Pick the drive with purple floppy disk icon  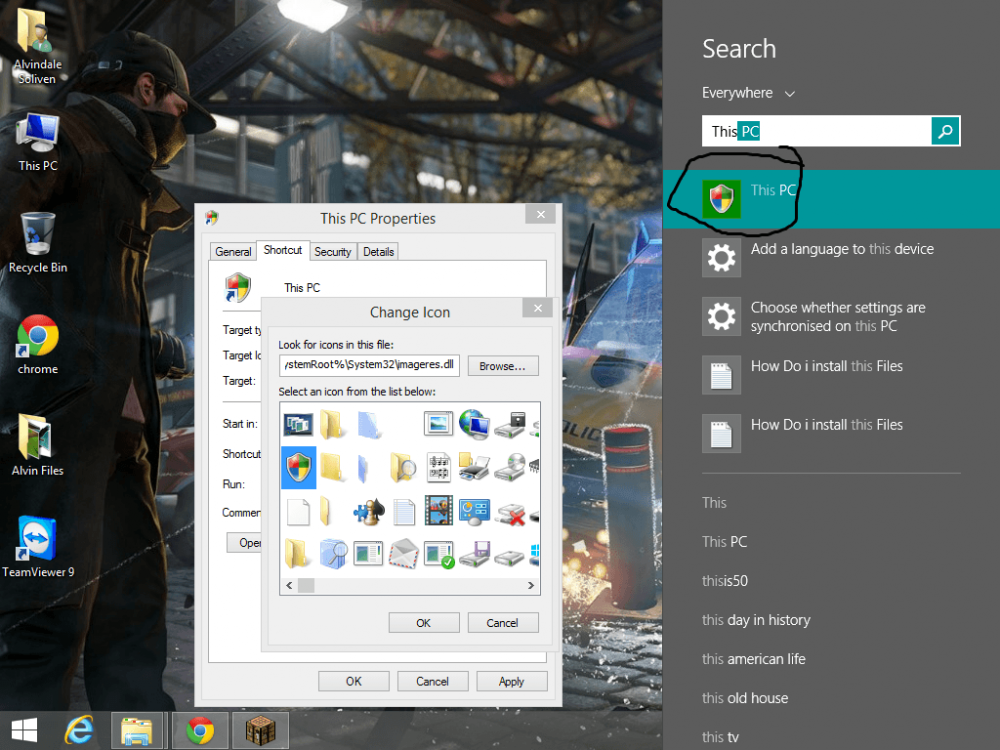coord(474,554)
